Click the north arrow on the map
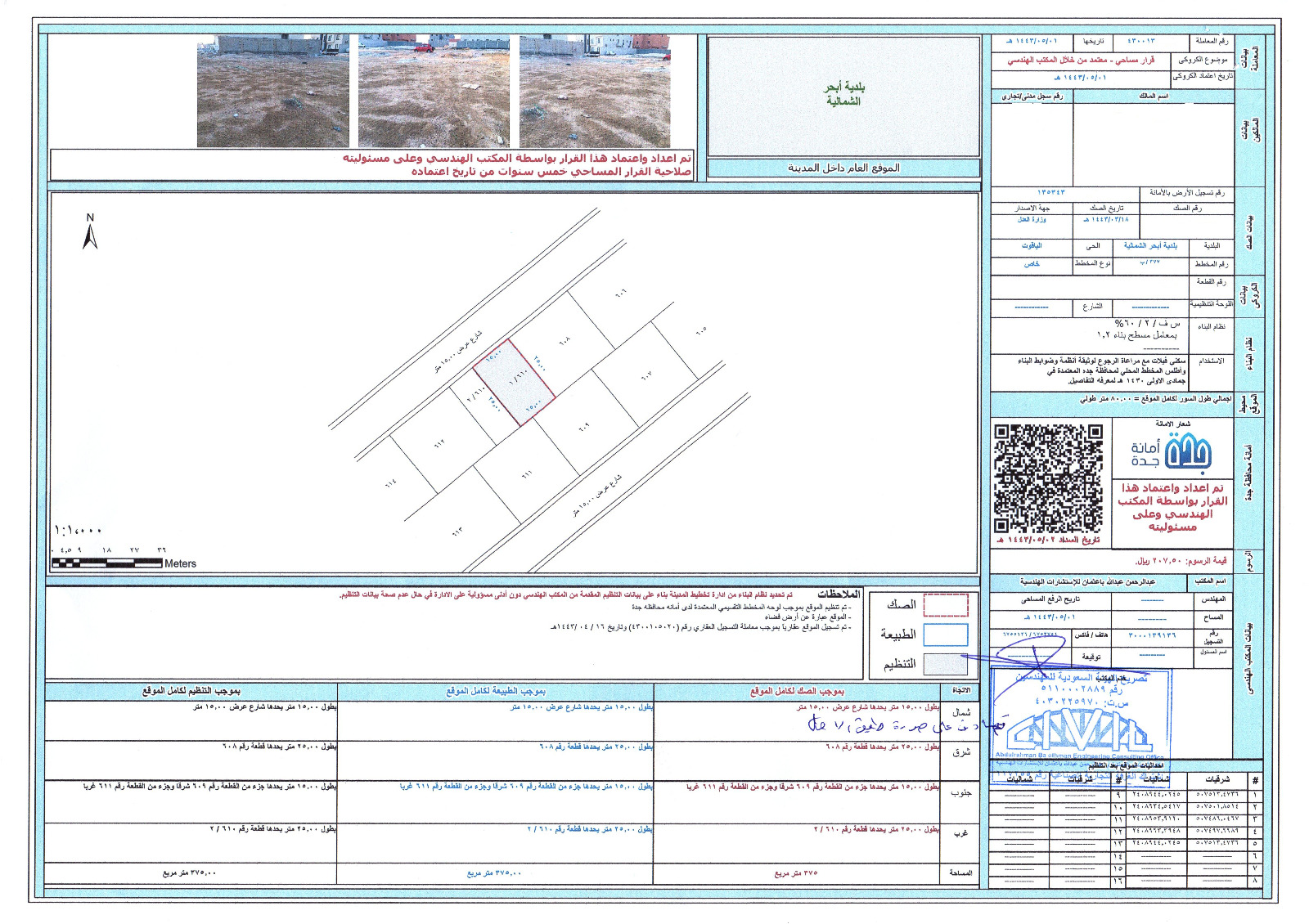The height and width of the screenshot is (924, 1309). (91, 232)
